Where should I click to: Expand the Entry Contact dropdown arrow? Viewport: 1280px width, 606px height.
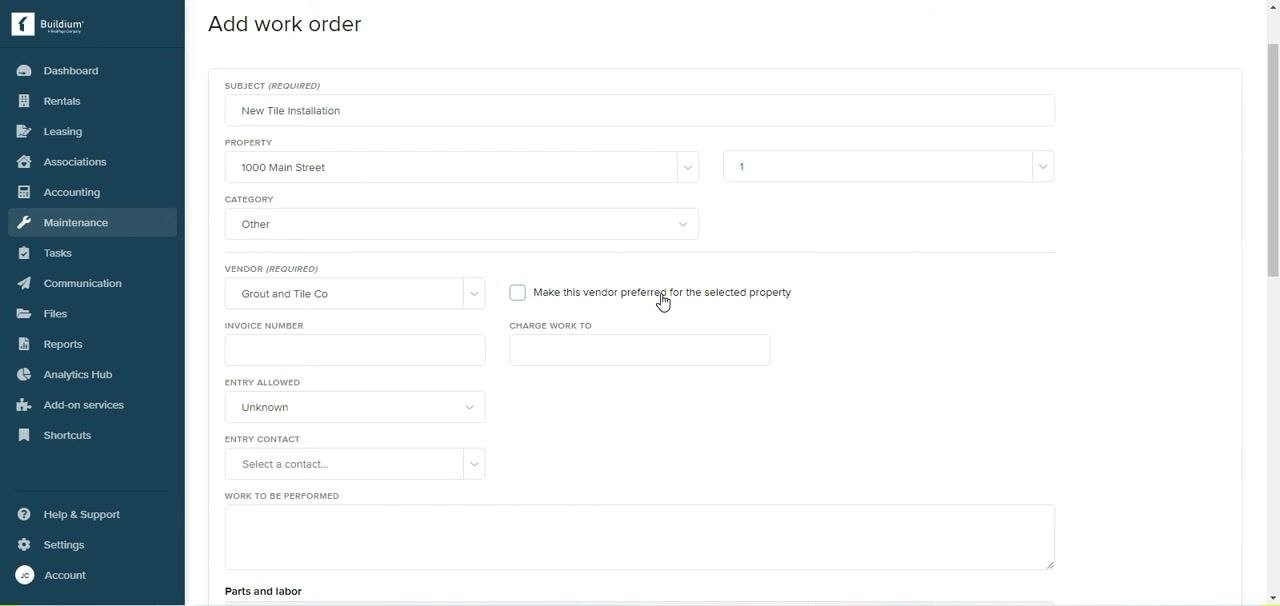pos(474,464)
